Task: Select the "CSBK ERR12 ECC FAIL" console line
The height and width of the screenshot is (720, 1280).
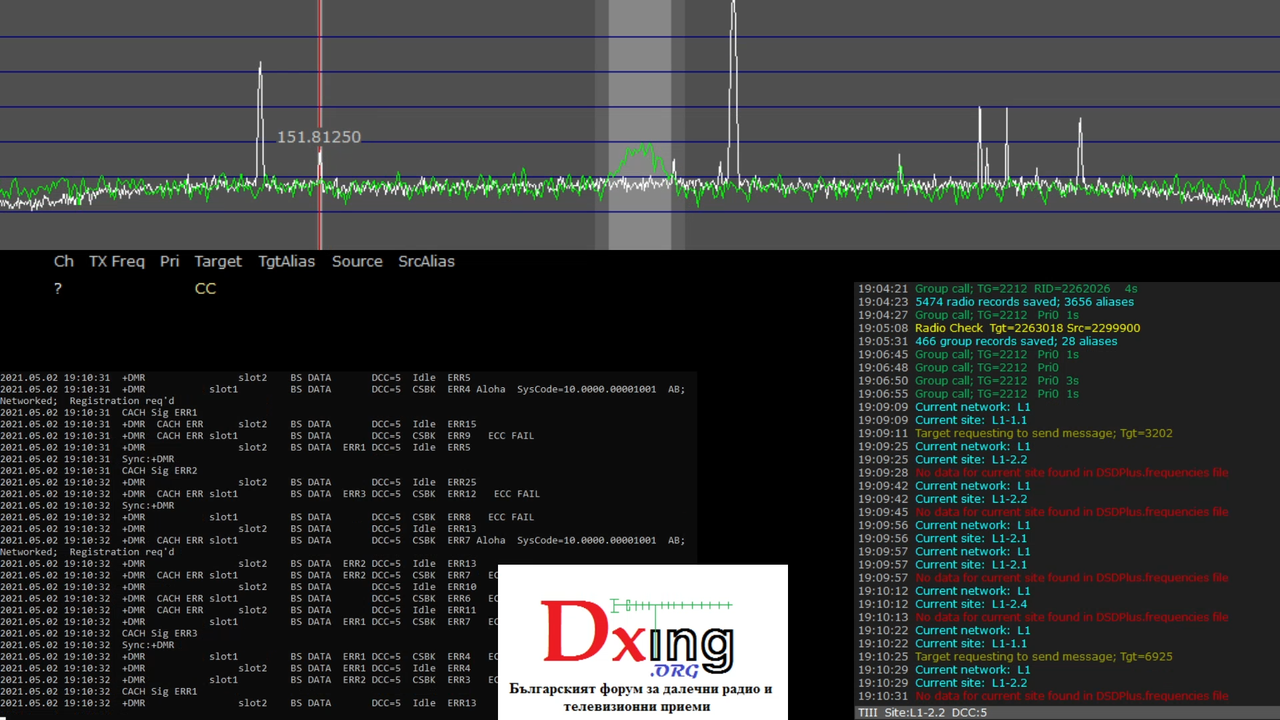Action: 270,494
